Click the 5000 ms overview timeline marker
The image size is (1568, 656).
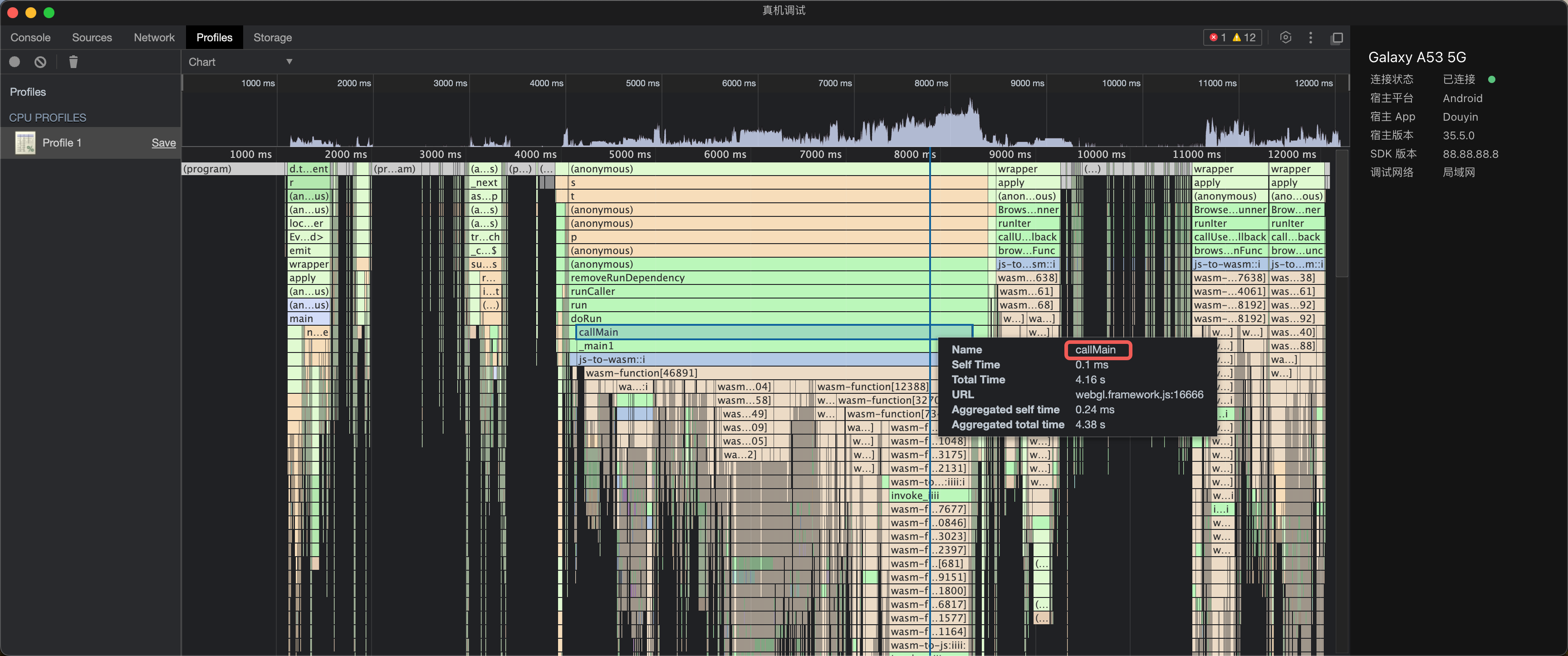click(x=642, y=83)
